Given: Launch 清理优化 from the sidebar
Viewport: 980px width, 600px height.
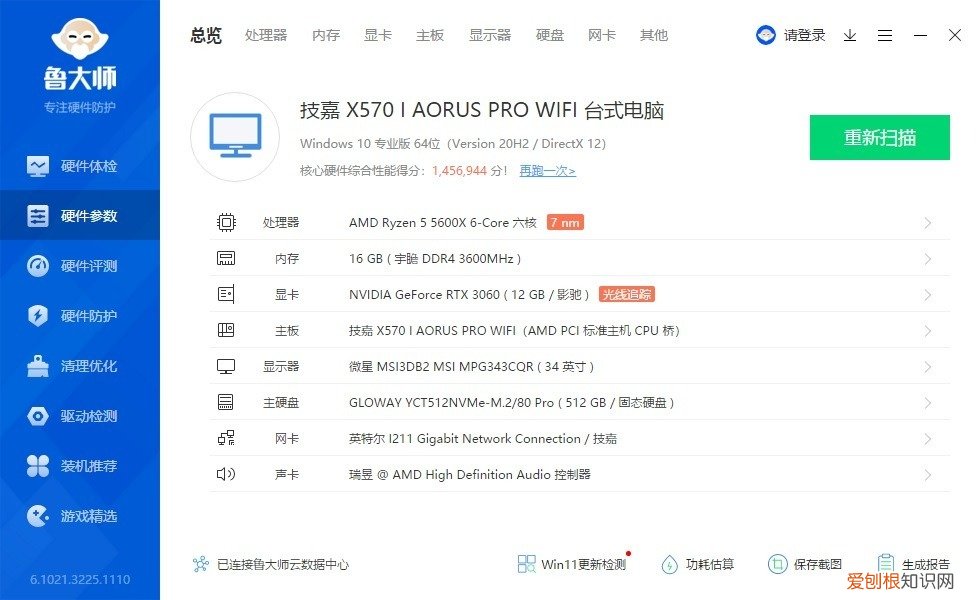Looking at the screenshot, I should pos(80,366).
